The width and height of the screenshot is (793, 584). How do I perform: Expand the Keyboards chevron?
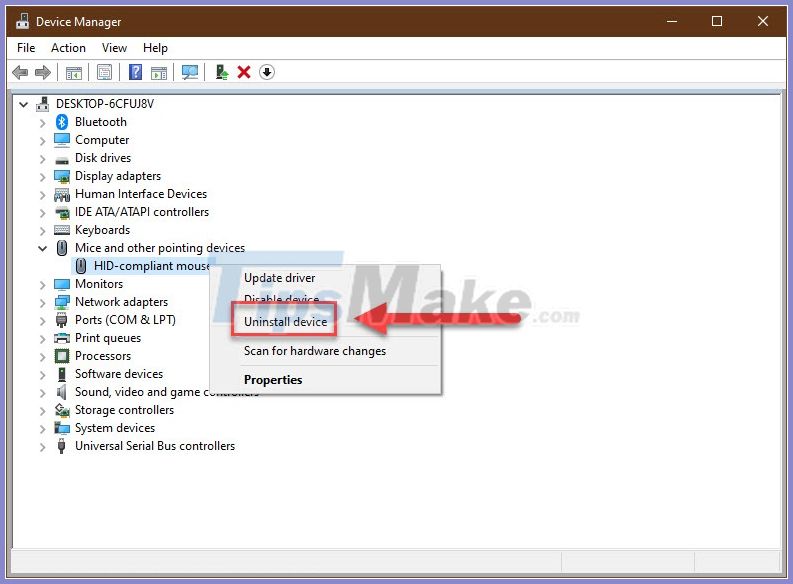click(42, 231)
